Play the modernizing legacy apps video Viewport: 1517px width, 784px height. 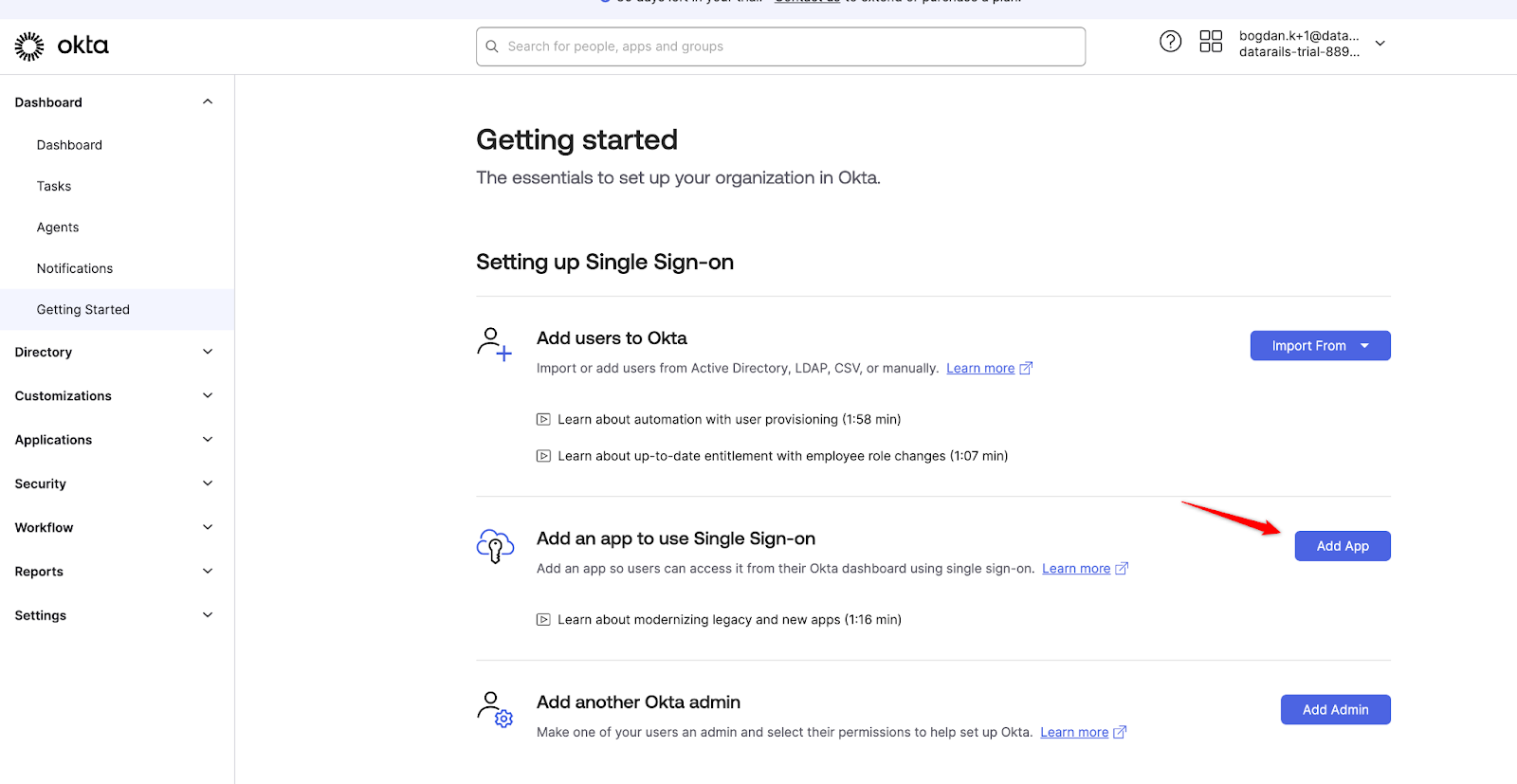[x=719, y=620]
